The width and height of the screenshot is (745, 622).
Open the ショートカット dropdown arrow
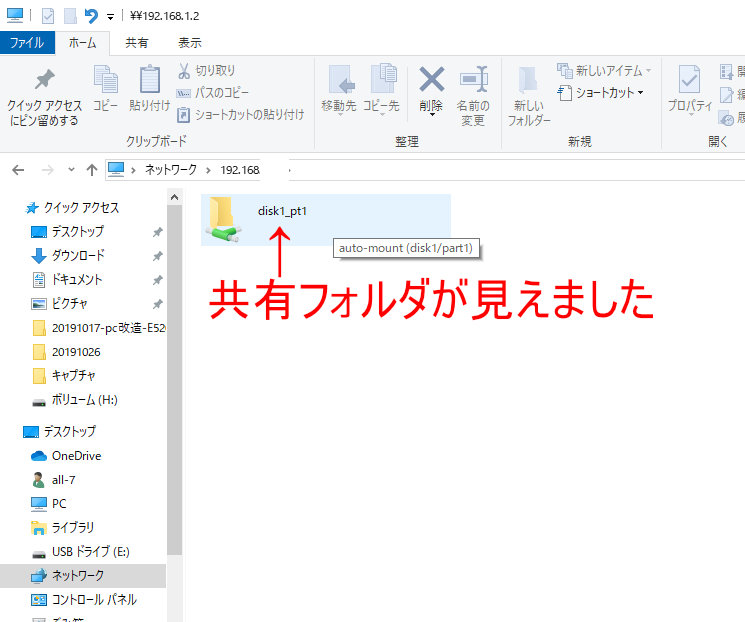pos(640,93)
